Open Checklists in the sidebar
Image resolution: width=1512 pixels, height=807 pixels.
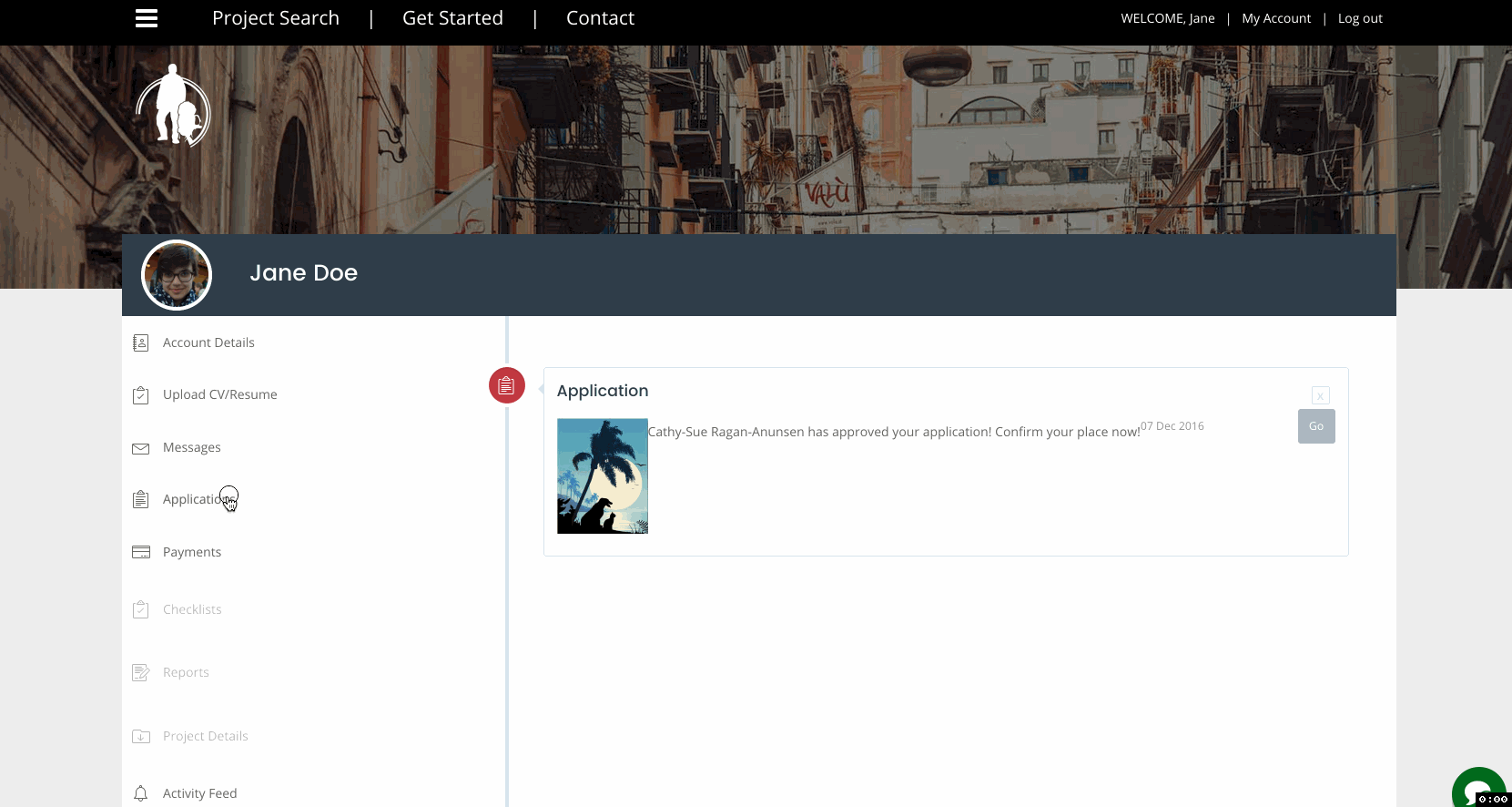click(192, 609)
